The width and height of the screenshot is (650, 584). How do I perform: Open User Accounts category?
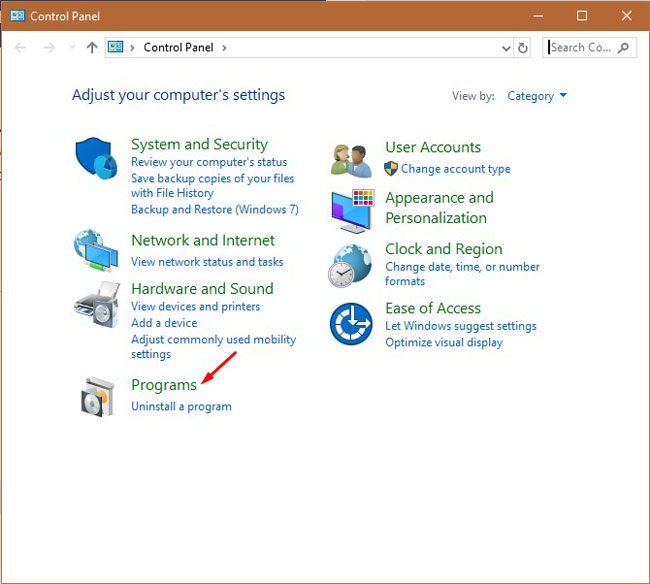point(433,147)
